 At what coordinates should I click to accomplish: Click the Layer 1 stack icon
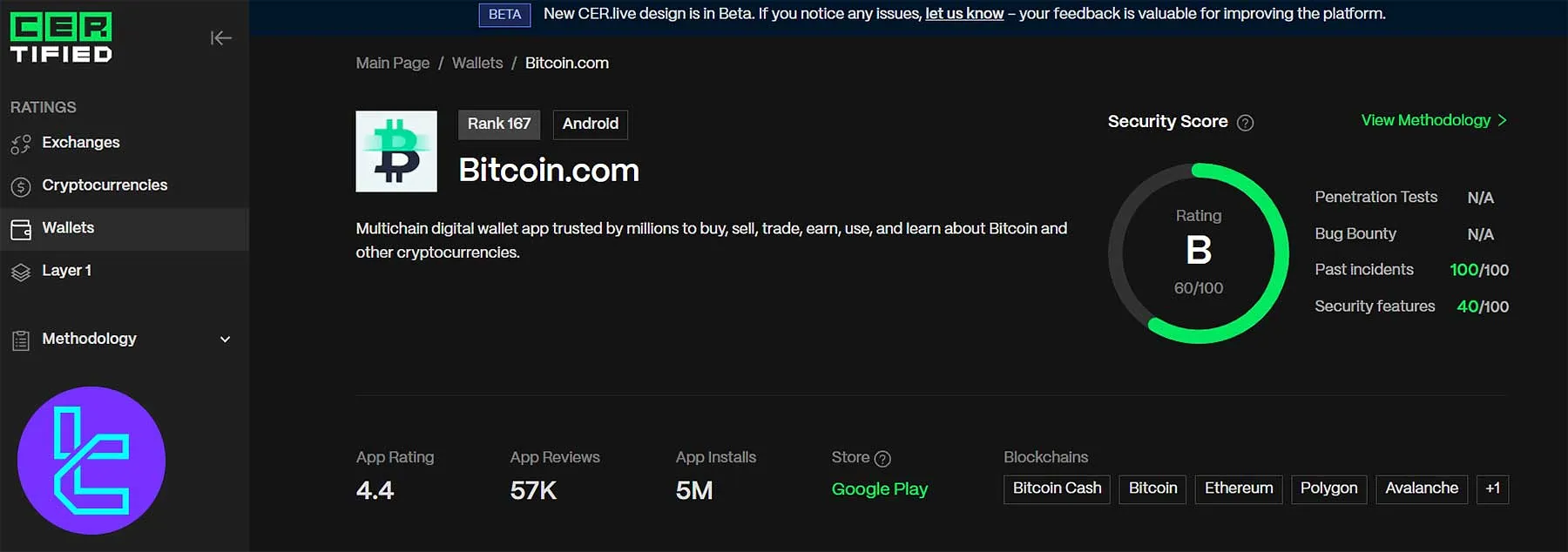click(21, 272)
